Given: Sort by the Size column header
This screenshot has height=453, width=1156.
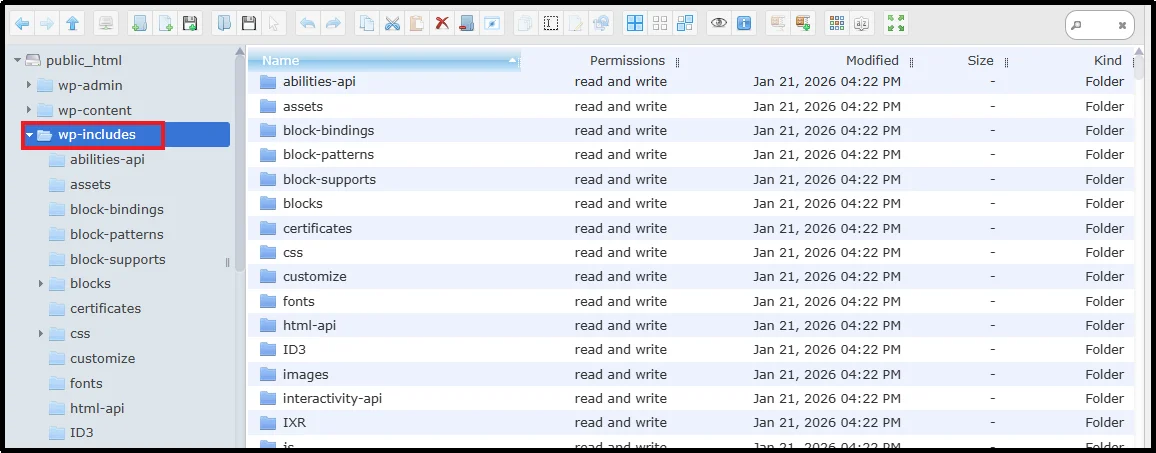Looking at the screenshot, I should (981, 60).
